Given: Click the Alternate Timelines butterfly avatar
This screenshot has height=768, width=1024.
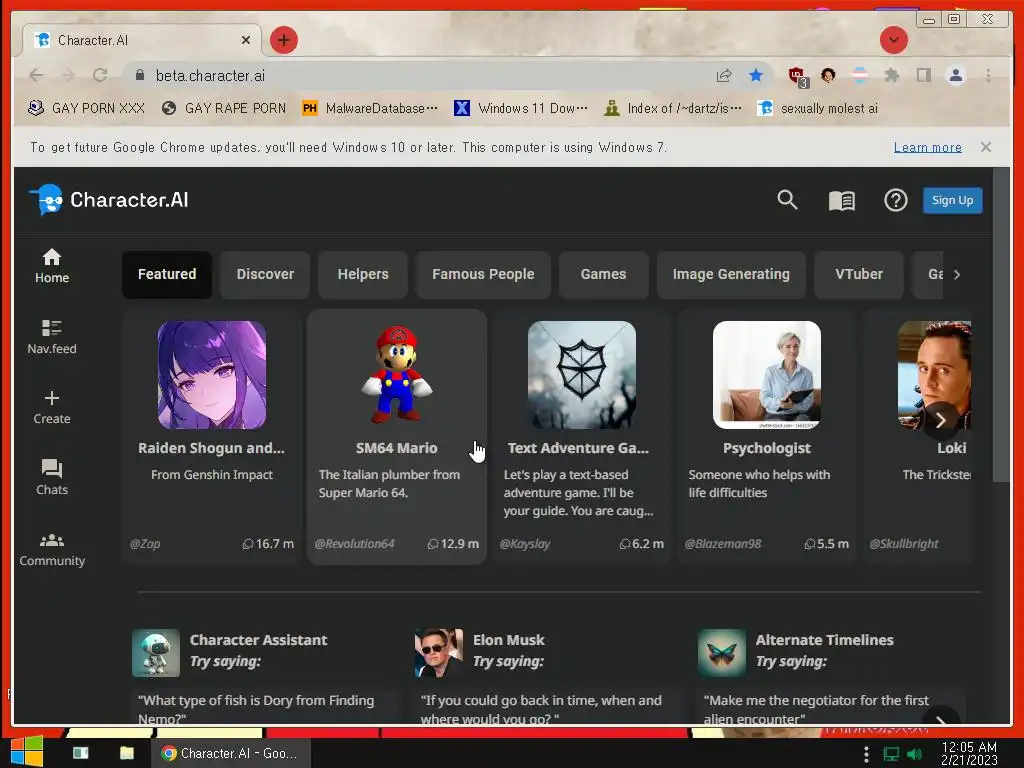Looking at the screenshot, I should [x=722, y=652].
